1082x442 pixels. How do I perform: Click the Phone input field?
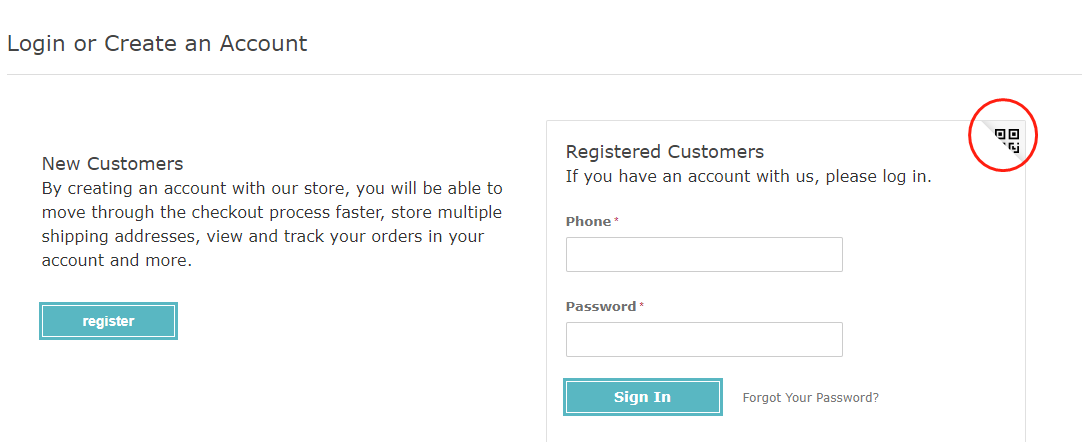(x=704, y=254)
